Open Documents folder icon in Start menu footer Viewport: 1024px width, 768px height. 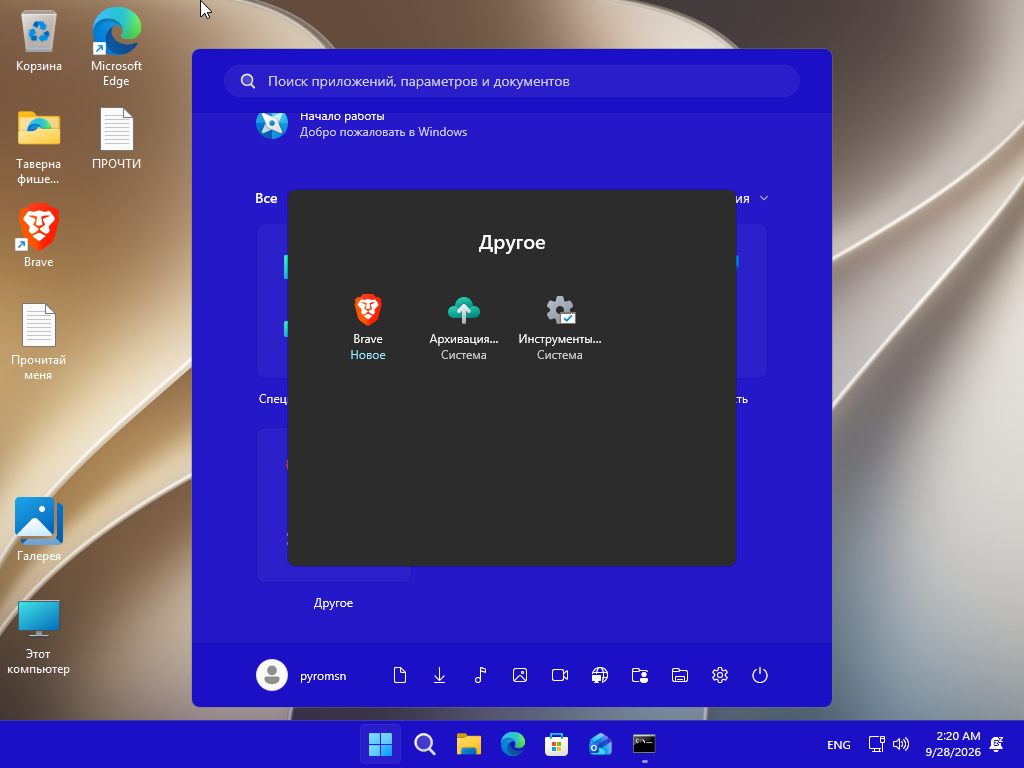coord(400,675)
